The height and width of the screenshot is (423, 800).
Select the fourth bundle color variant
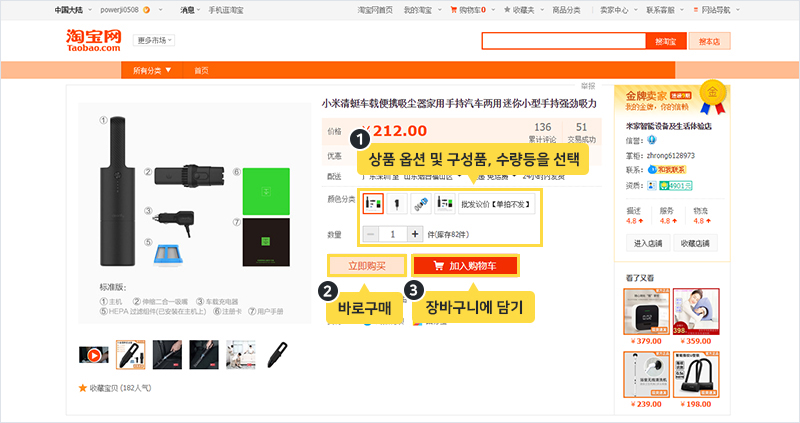coord(444,204)
